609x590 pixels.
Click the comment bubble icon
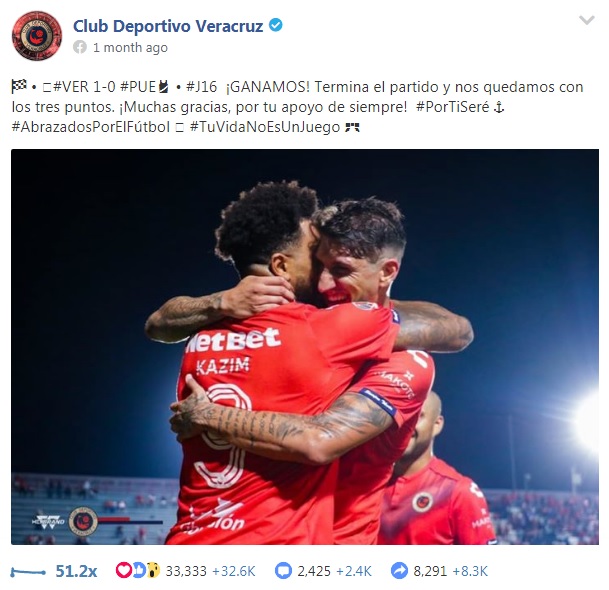pyautogui.click(x=283, y=571)
